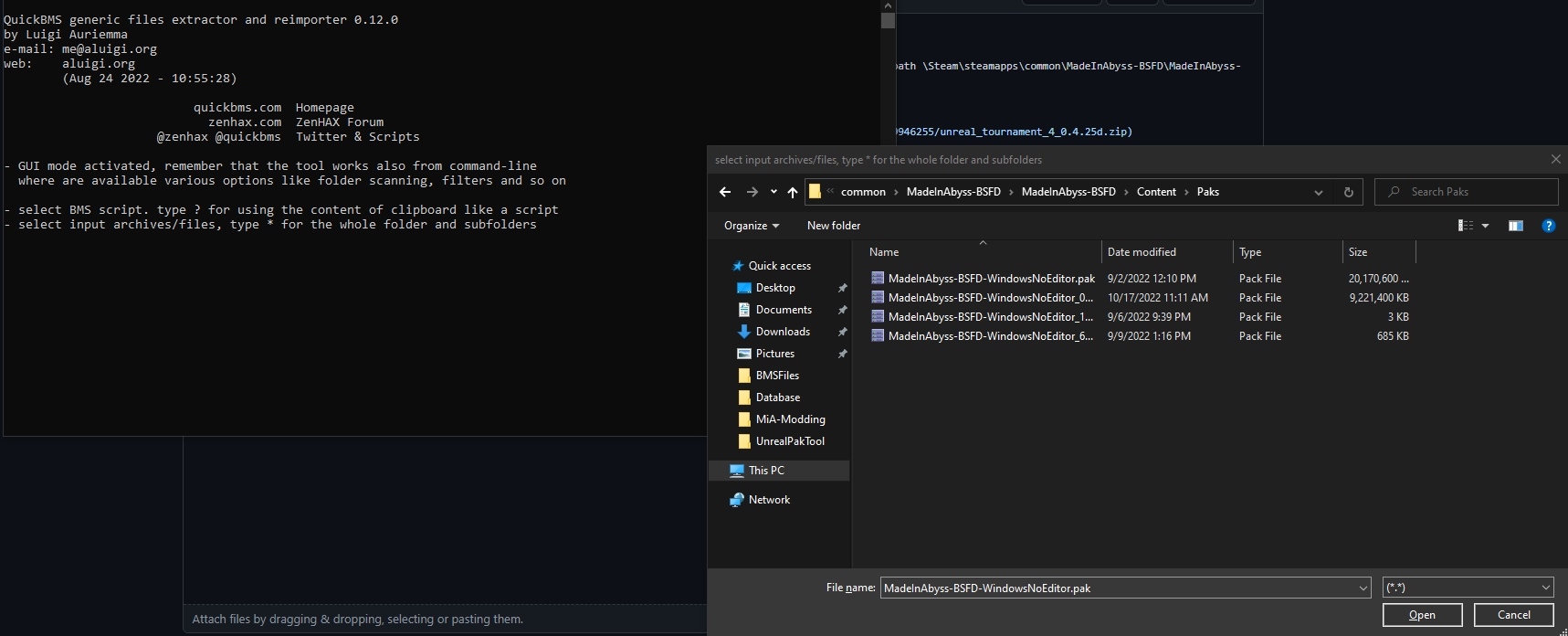The height and width of the screenshot is (636, 1568).
Task: Click the change view layout icon
Action: pos(1466,226)
